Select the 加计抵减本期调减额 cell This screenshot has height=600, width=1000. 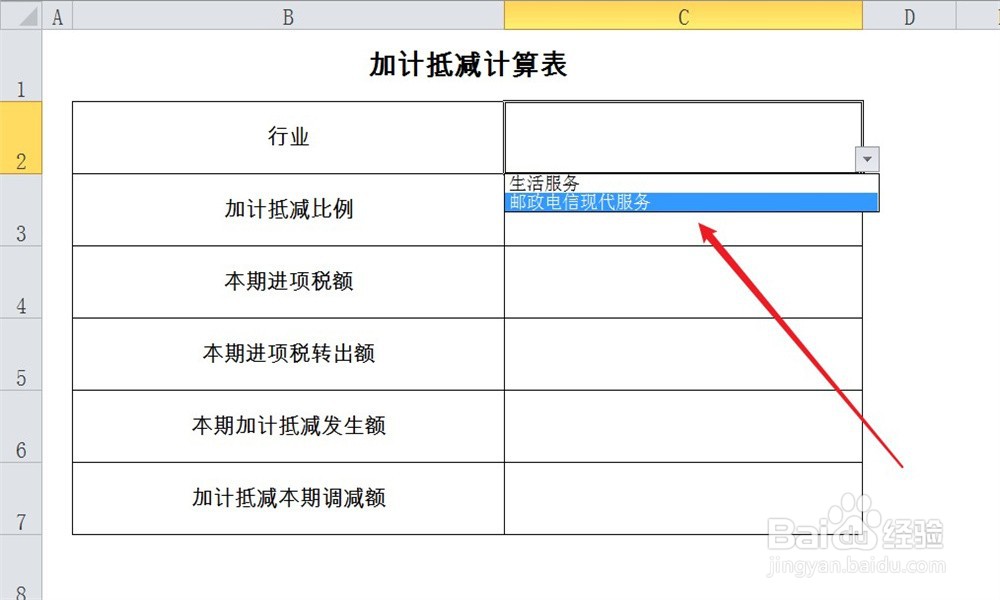287,497
